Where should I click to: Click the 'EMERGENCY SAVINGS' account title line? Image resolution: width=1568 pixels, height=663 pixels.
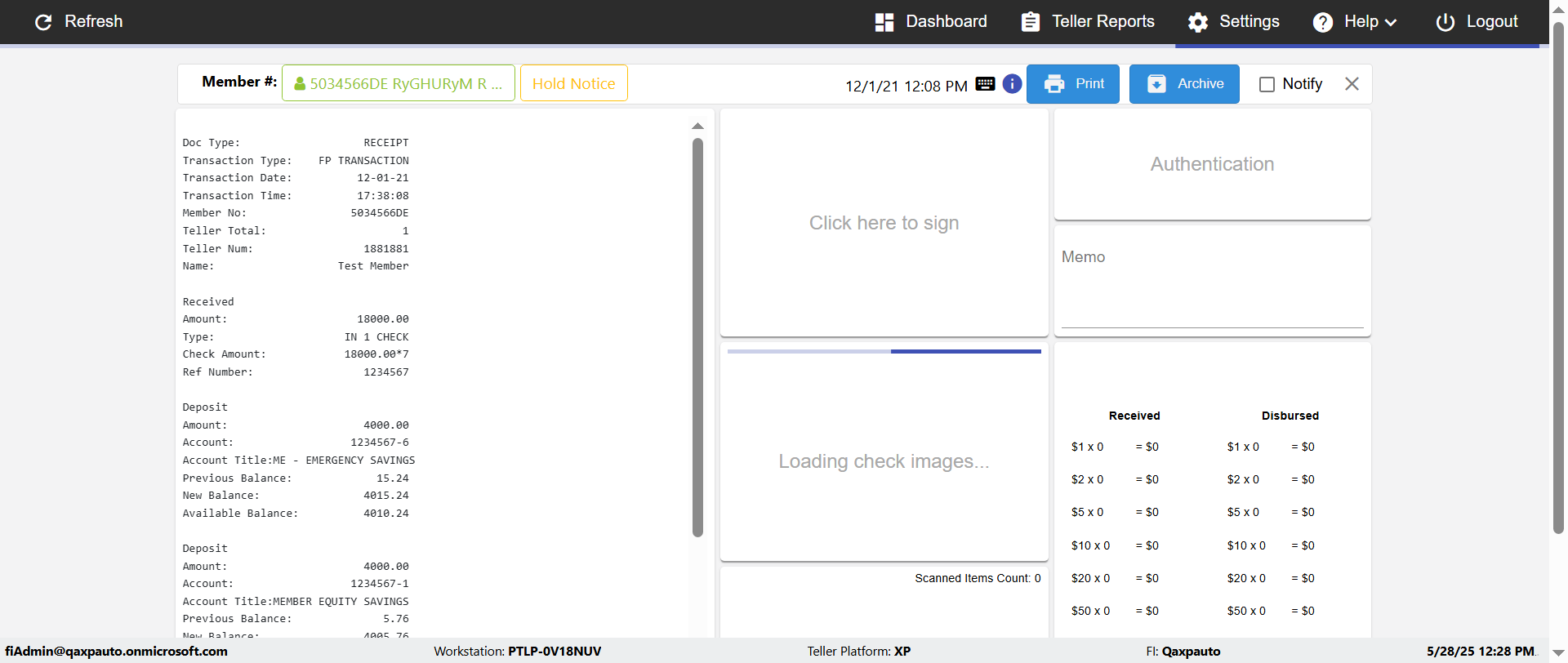(299, 461)
